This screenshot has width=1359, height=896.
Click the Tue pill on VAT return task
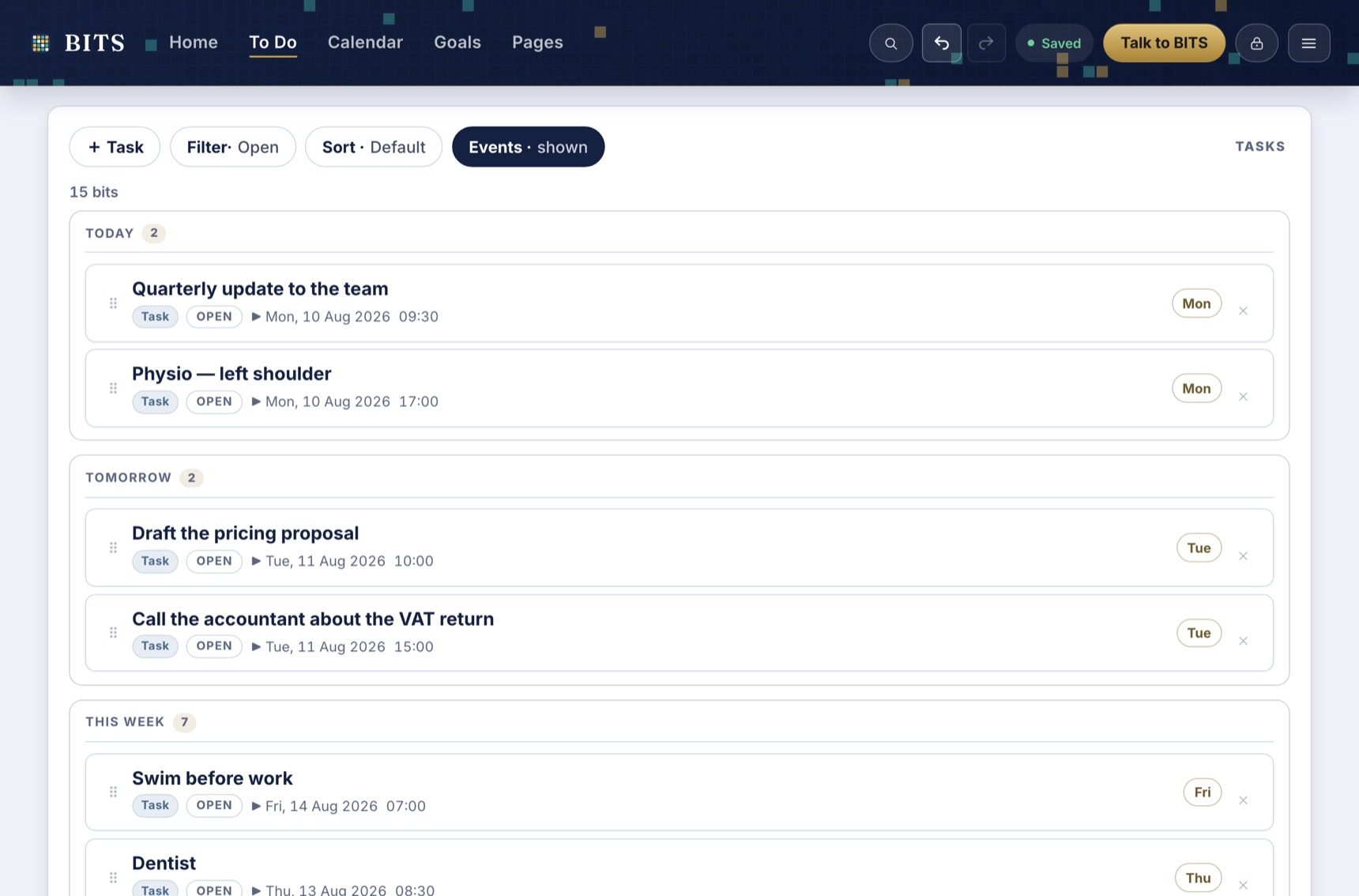pos(1199,633)
